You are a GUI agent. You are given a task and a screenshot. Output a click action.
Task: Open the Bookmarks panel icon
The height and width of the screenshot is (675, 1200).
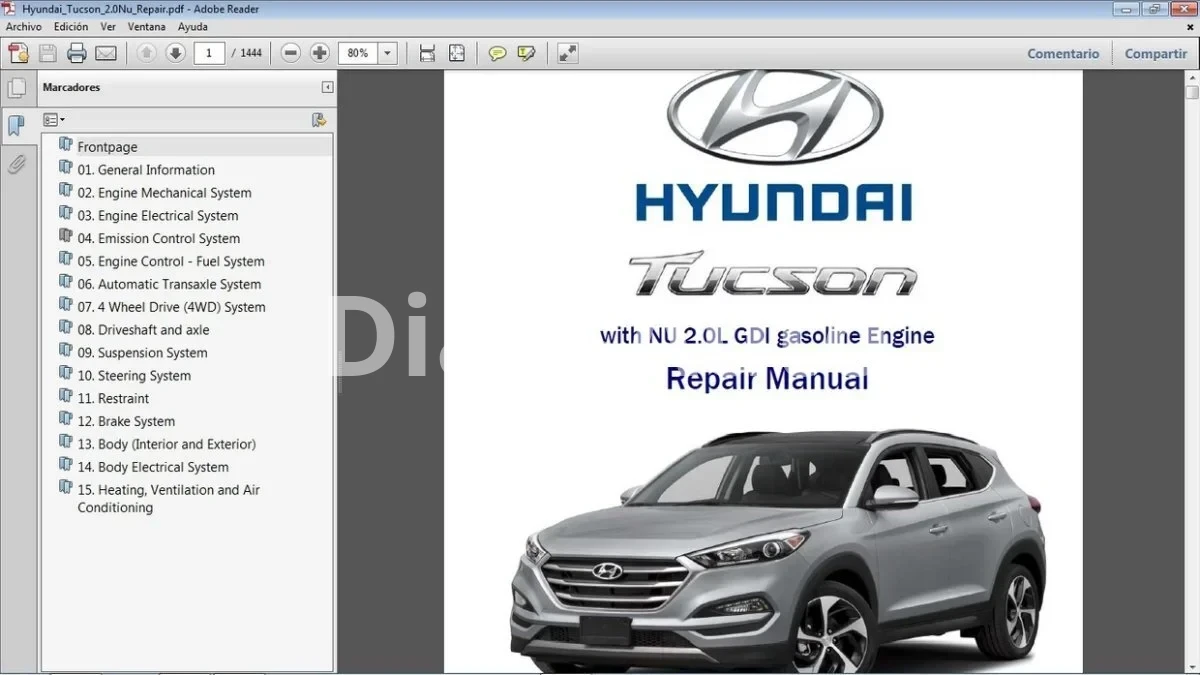click(17, 125)
